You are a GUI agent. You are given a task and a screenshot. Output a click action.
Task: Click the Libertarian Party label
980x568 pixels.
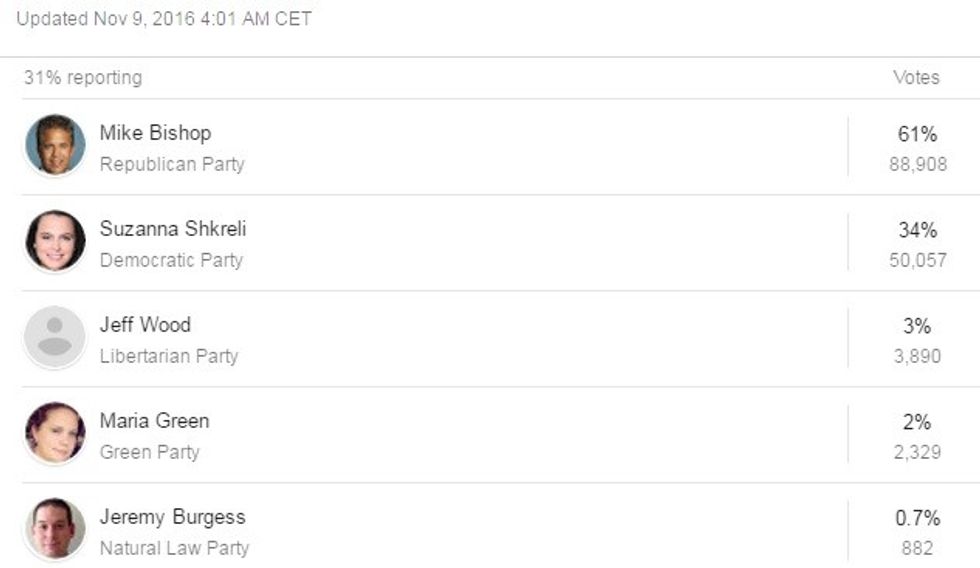pos(169,356)
